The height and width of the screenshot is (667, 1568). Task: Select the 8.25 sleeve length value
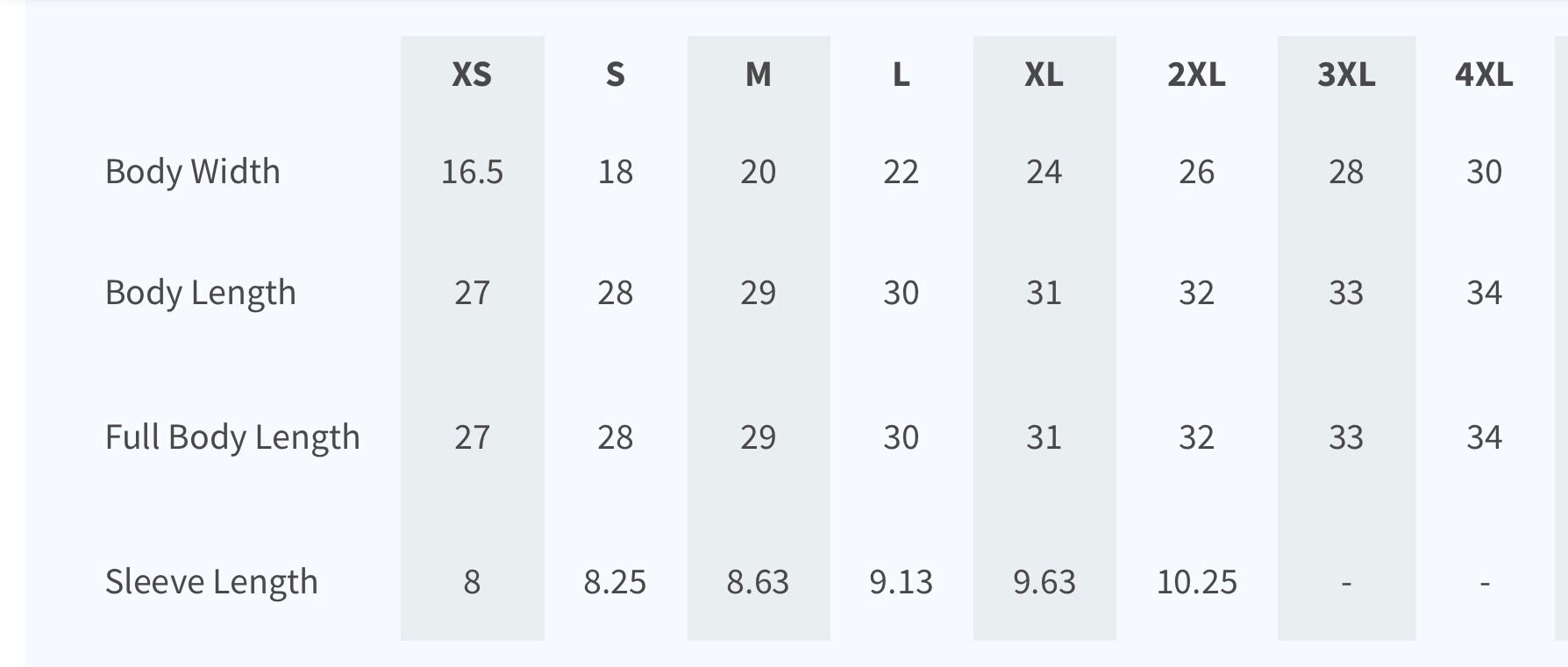pos(615,582)
